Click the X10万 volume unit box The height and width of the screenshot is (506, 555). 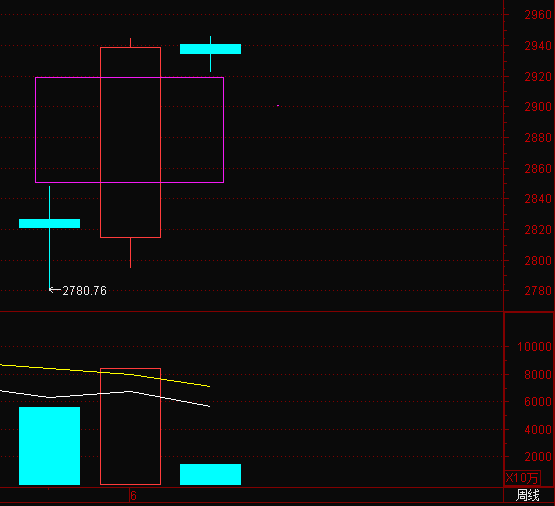522,478
